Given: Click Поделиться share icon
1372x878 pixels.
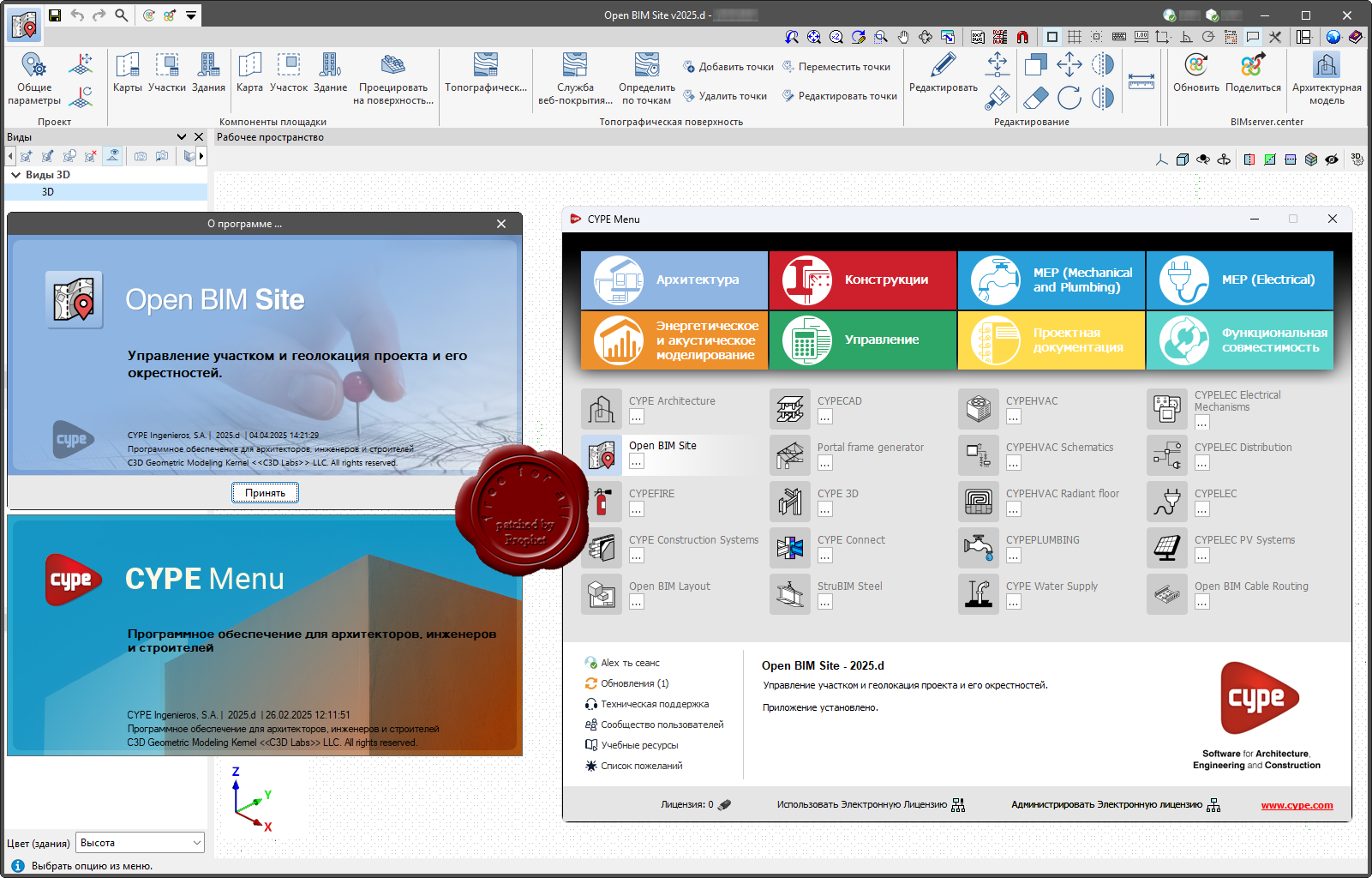Looking at the screenshot, I should (1253, 72).
